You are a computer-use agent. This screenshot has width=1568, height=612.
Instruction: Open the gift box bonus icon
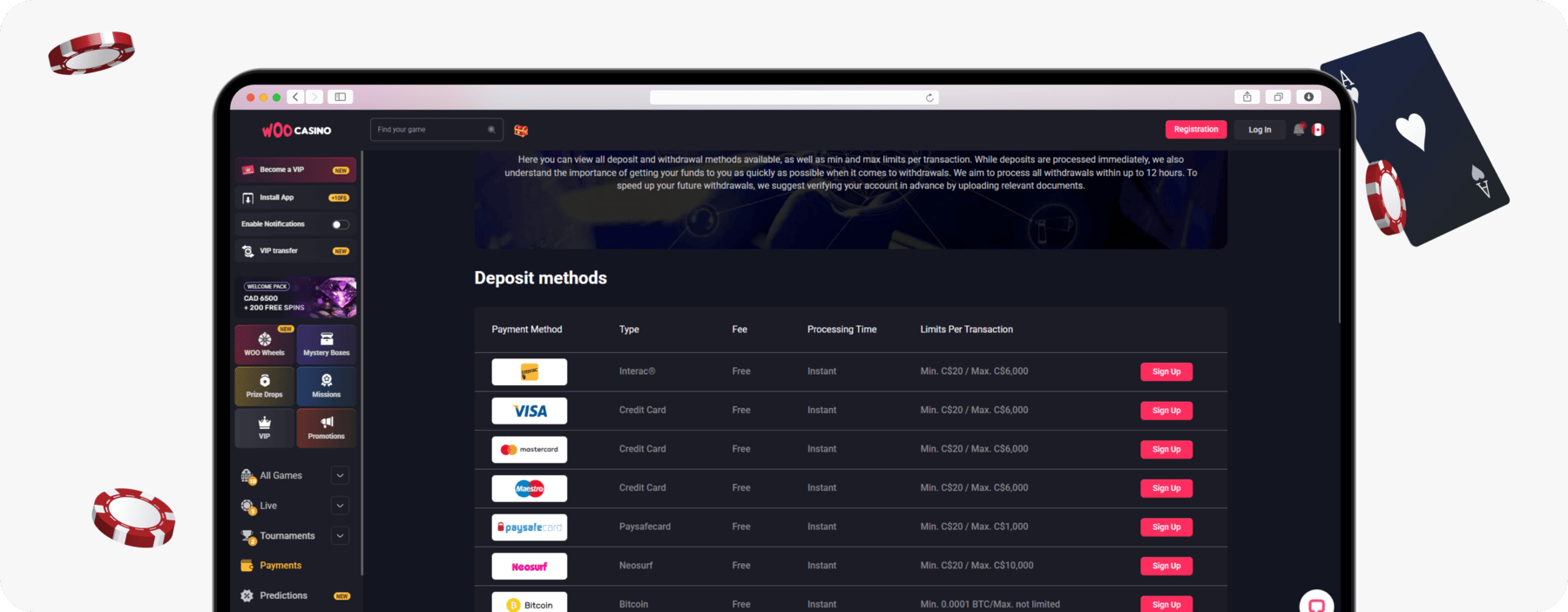click(521, 131)
